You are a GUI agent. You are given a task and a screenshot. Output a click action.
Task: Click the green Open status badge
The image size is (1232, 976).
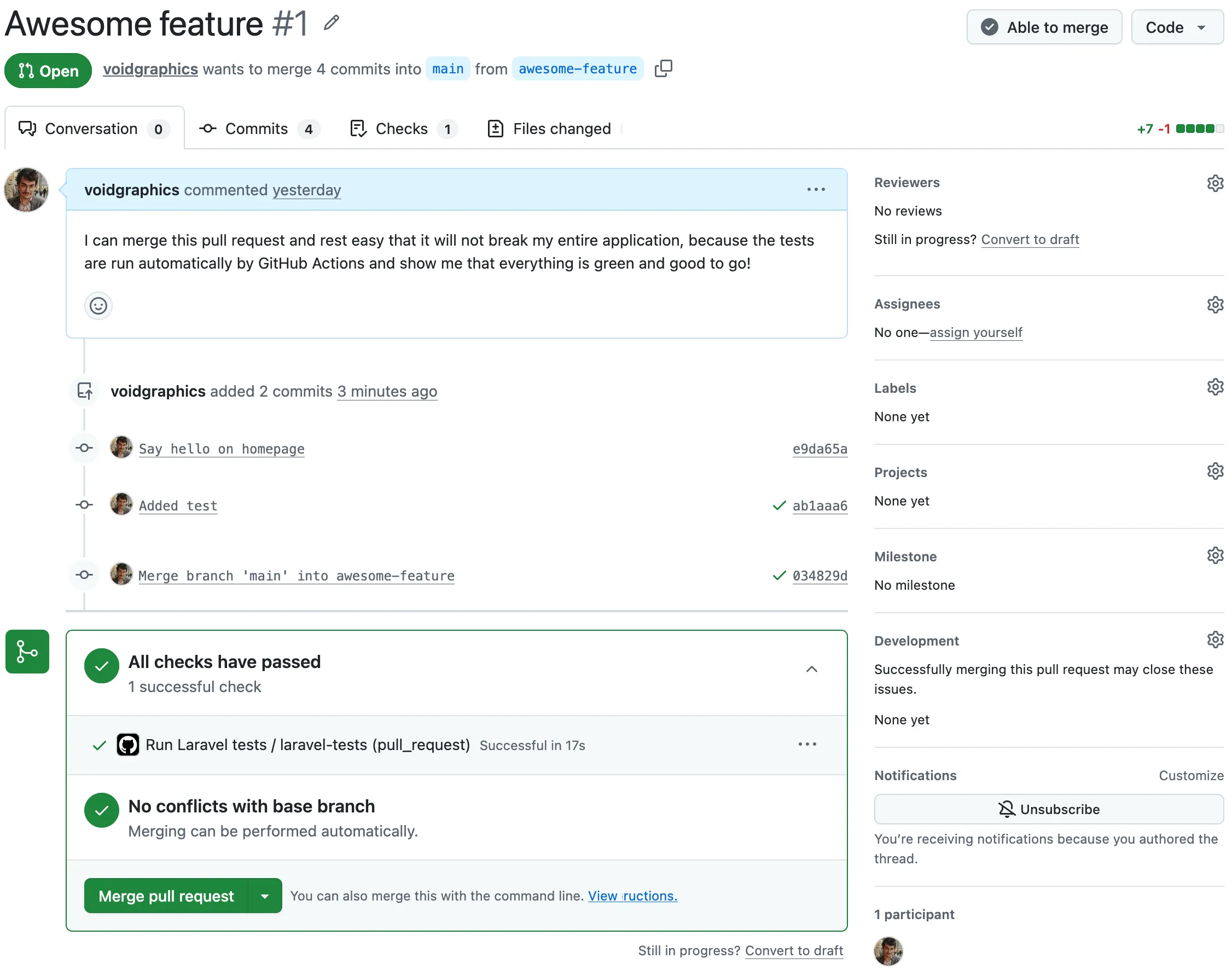[48, 70]
